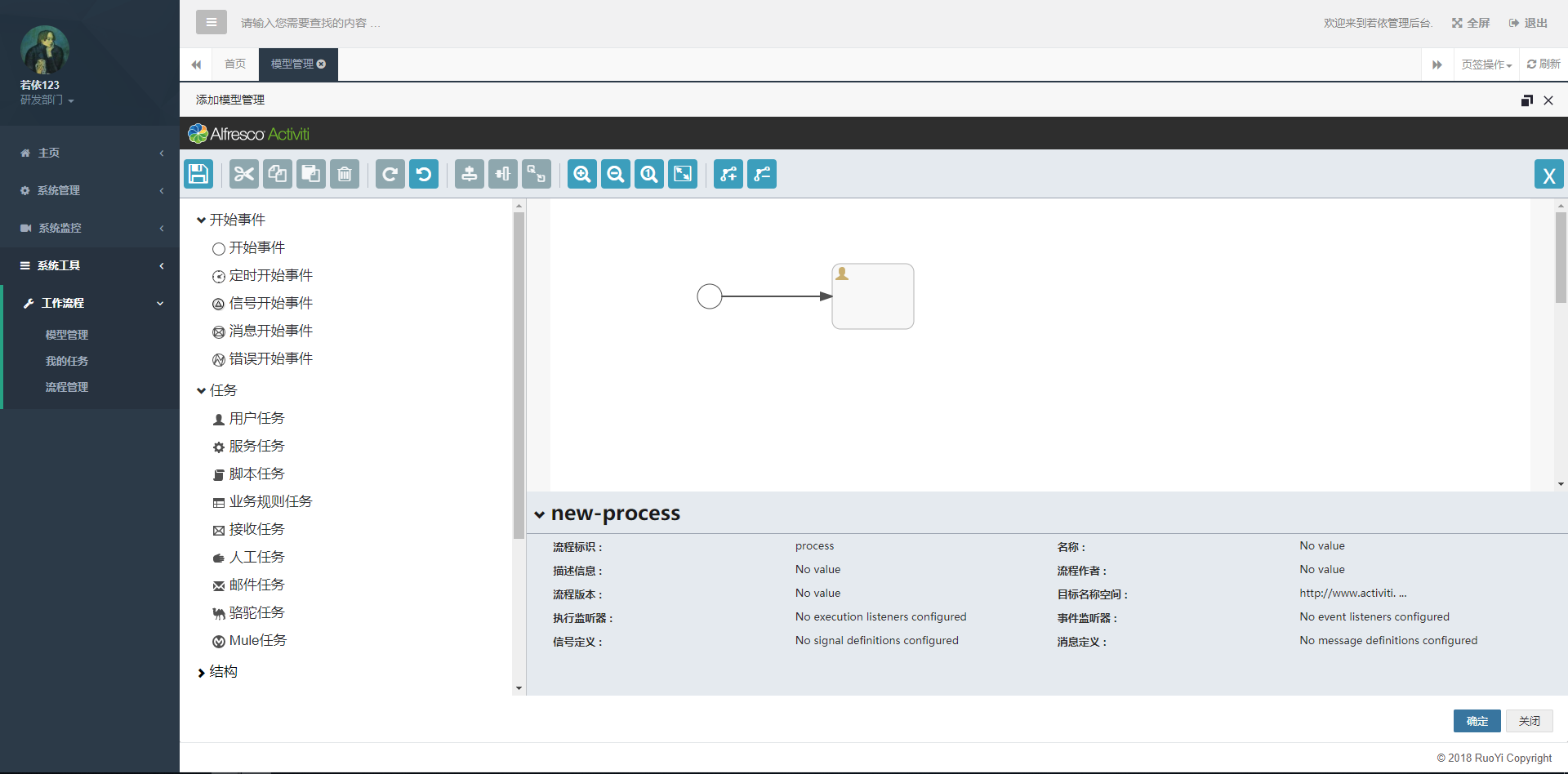The width and height of the screenshot is (1568, 774).
Task: Select 用户任务 in the palette
Action: click(256, 418)
